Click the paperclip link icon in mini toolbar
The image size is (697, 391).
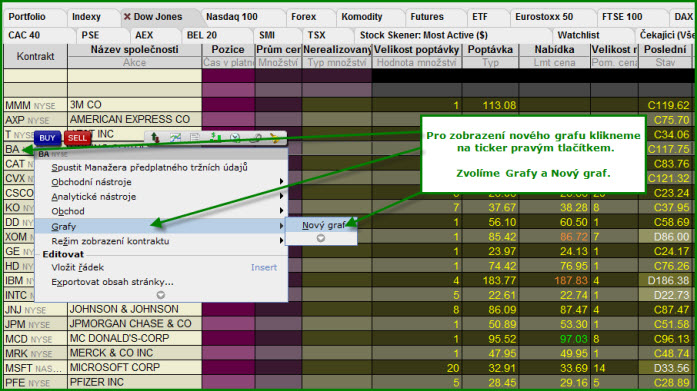tap(255, 138)
